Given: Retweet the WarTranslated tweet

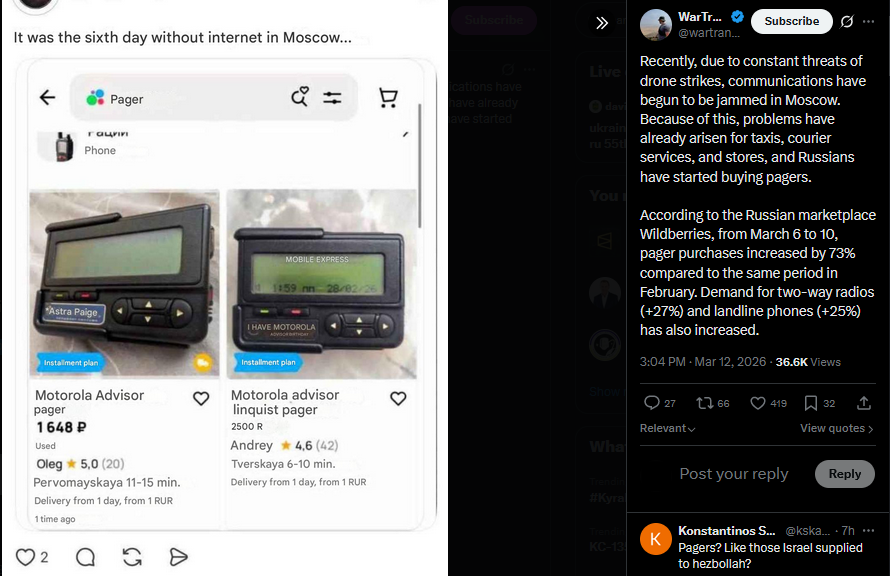Looking at the screenshot, I should [x=704, y=403].
